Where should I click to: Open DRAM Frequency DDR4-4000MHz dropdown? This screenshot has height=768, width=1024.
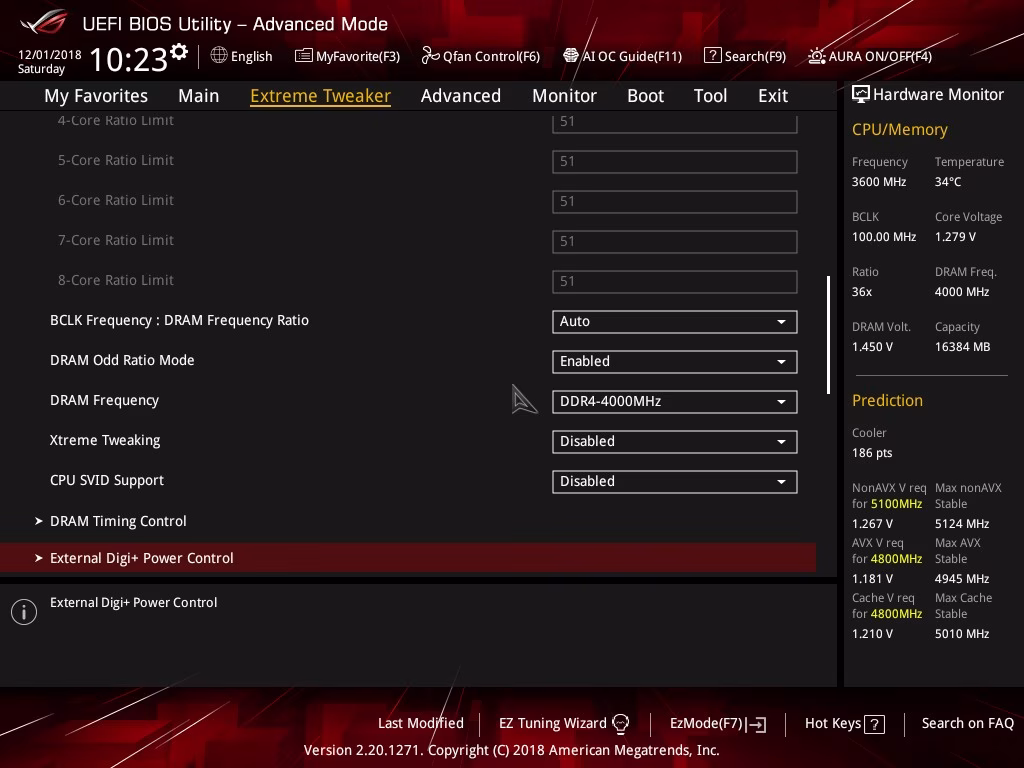click(675, 401)
